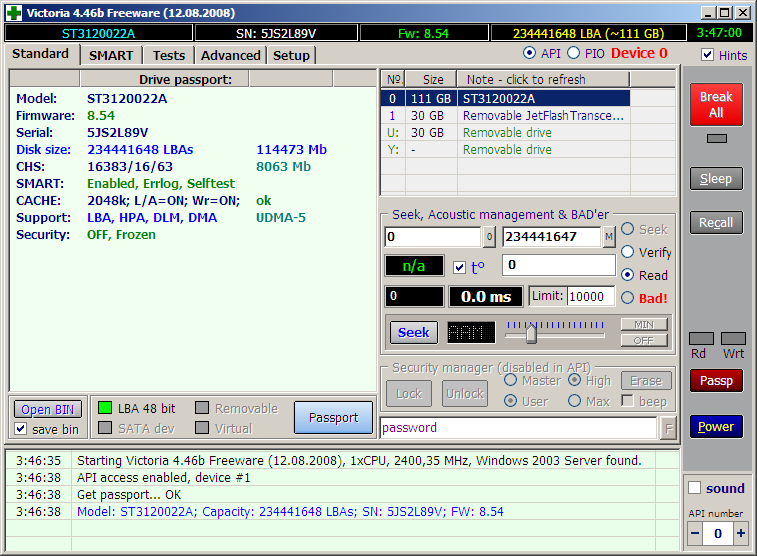
Task: Open the Tests tab
Action: 169,56
